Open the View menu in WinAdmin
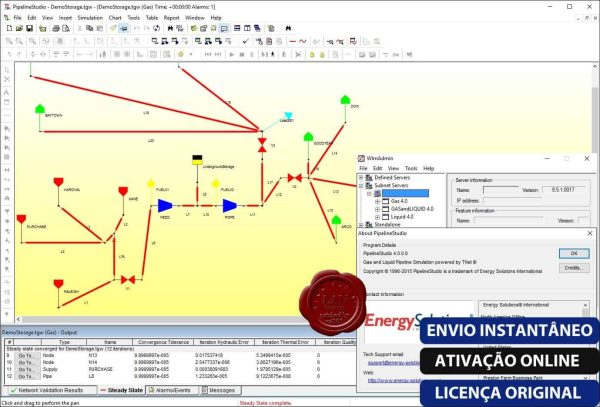Viewport: 600px width, 407px height. pyautogui.click(x=393, y=168)
